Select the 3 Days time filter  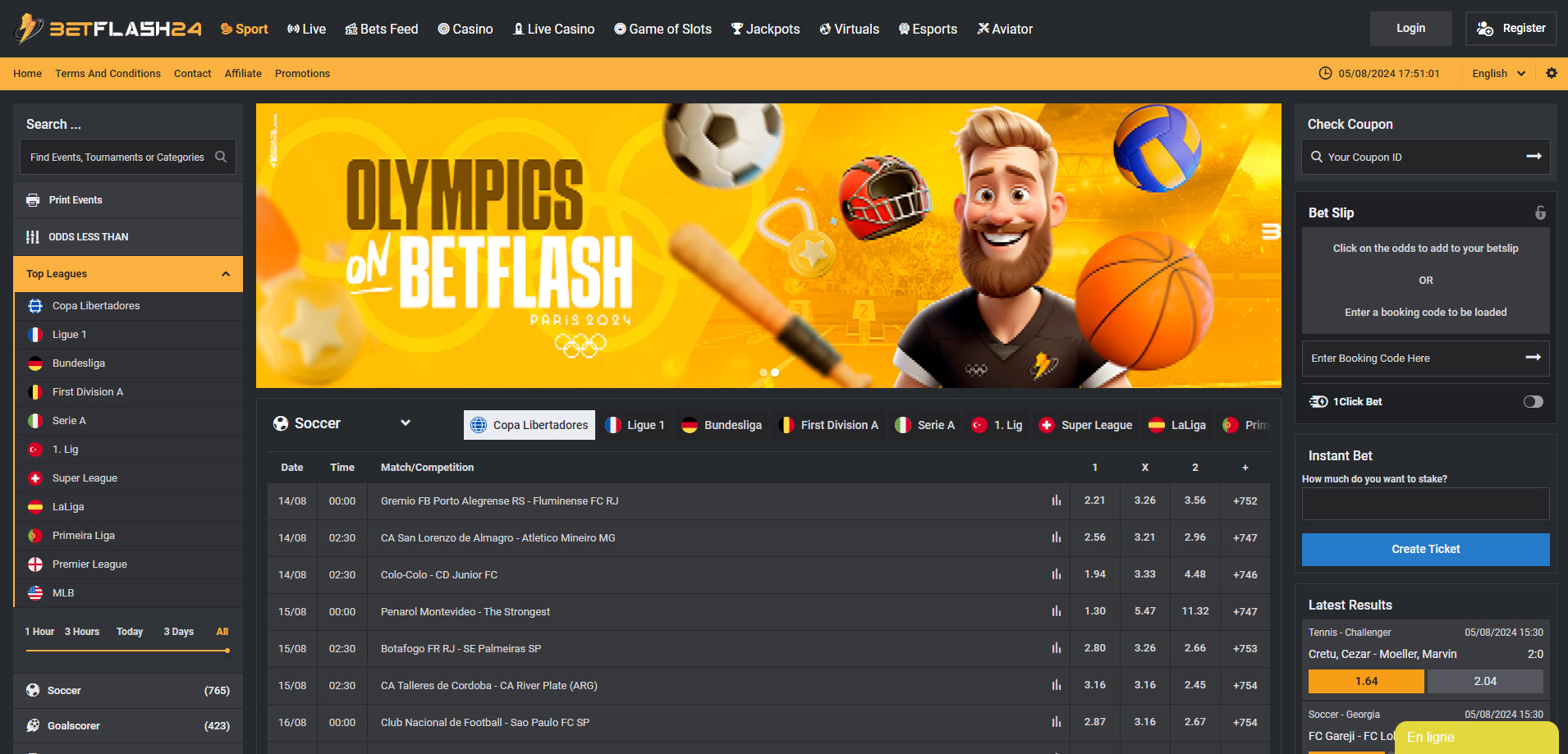[179, 632]
